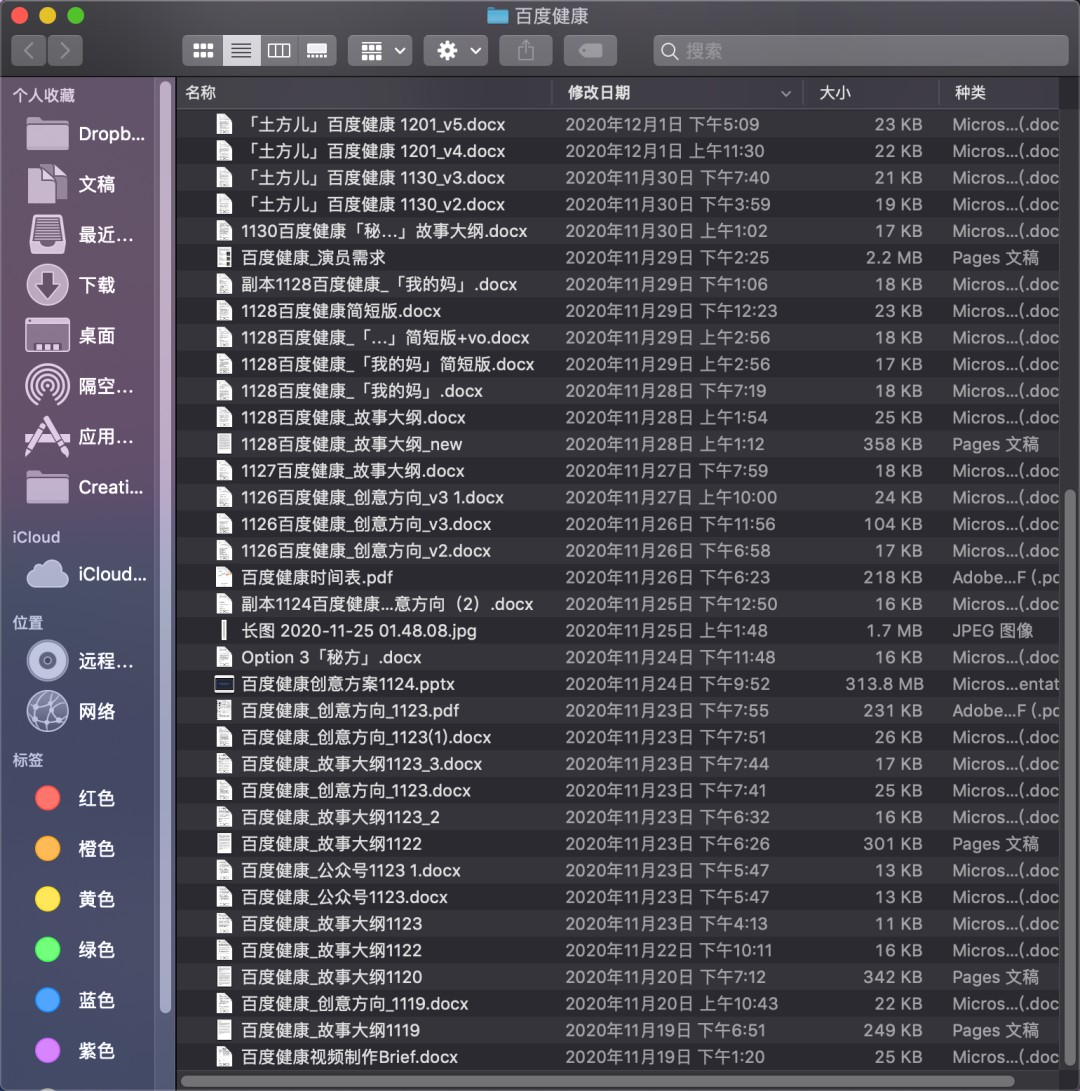Switch to icon view
Image resolution: width=1080 pixels, height=1091 pixels.
click(x=203, y=50)
